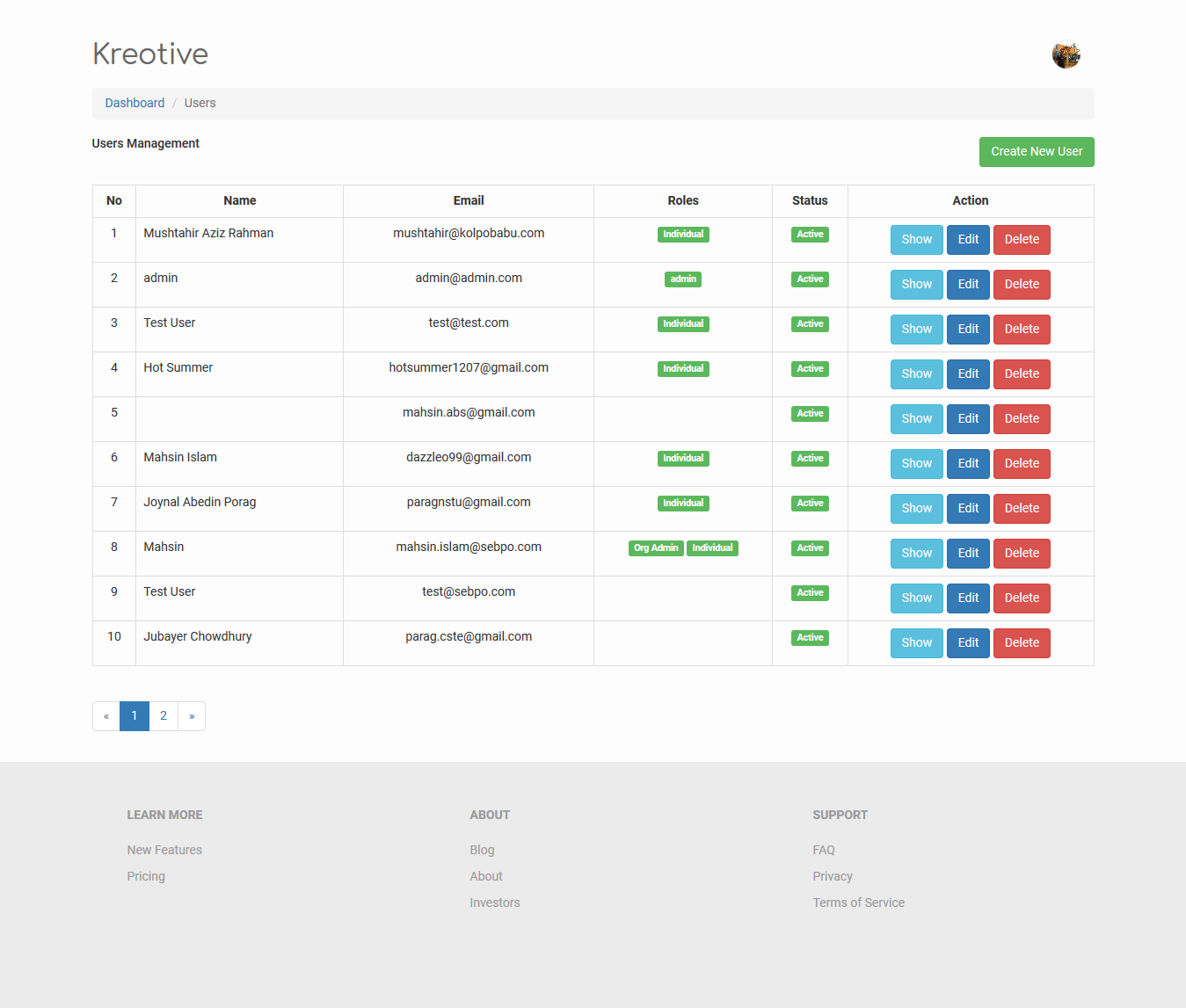
Task: Visit the Terms of Service link
Action: point(858,903)
